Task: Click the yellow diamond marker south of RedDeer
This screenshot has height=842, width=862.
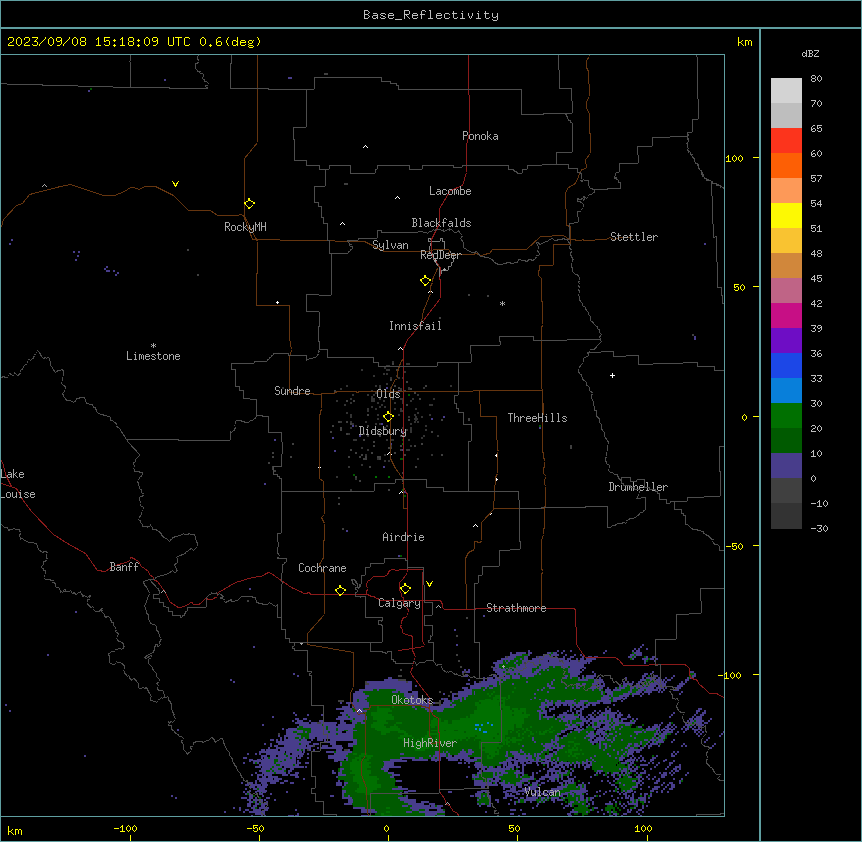Action: pos(426,281)
